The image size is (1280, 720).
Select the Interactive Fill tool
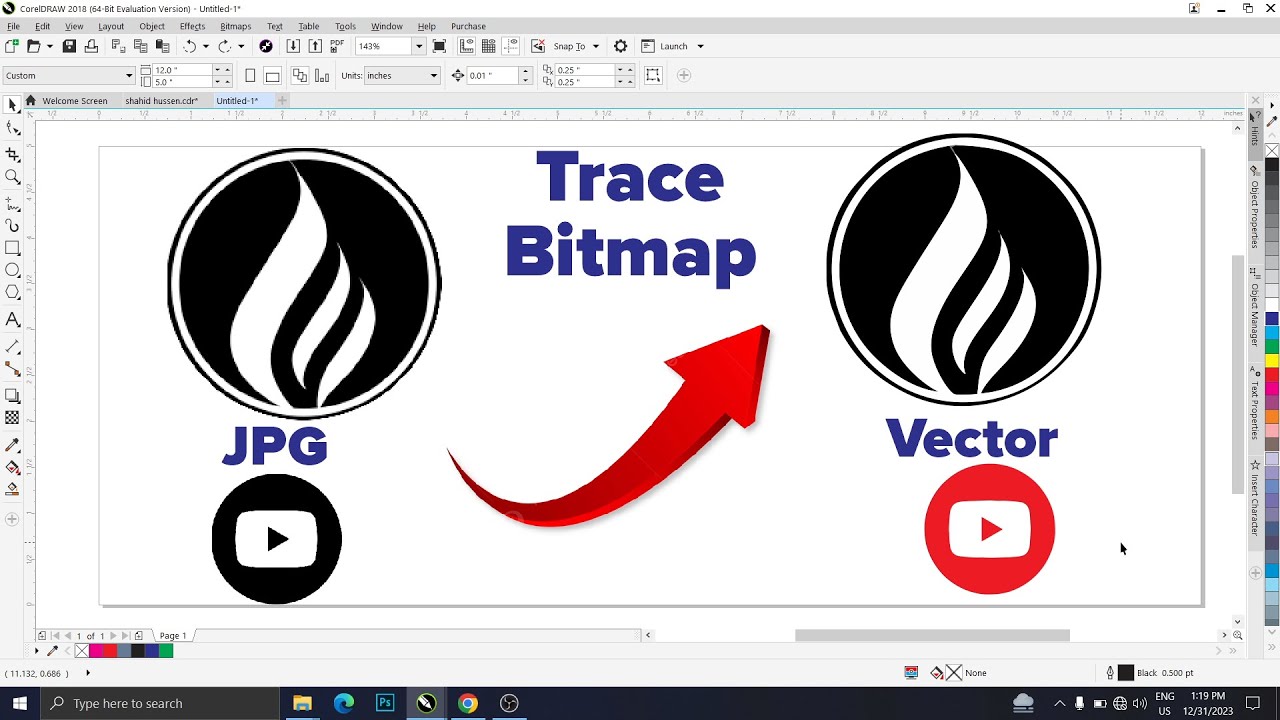(x=12, y=467)
